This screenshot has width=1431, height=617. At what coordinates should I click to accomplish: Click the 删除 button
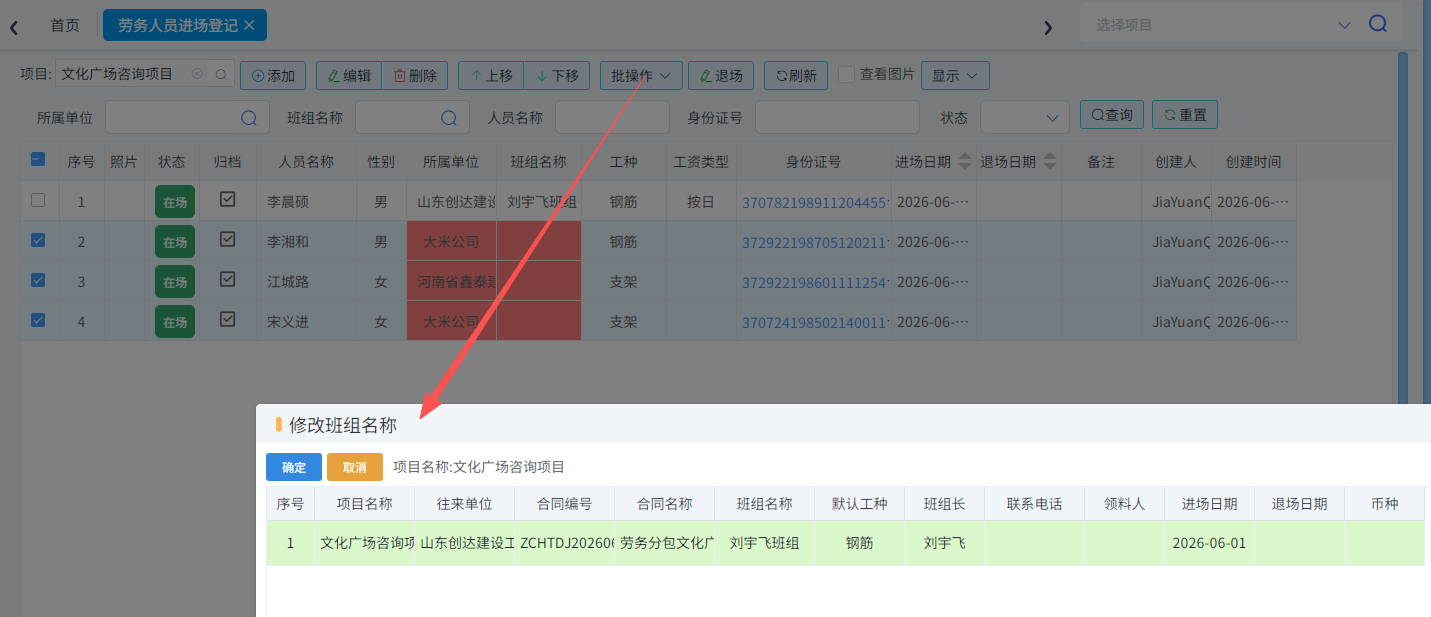coord(415,75)
